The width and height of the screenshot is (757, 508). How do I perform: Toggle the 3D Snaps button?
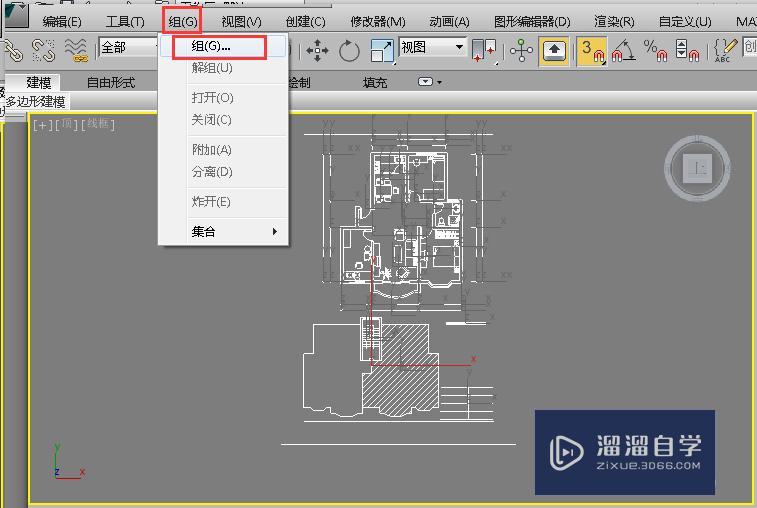[x=591, y=50]
